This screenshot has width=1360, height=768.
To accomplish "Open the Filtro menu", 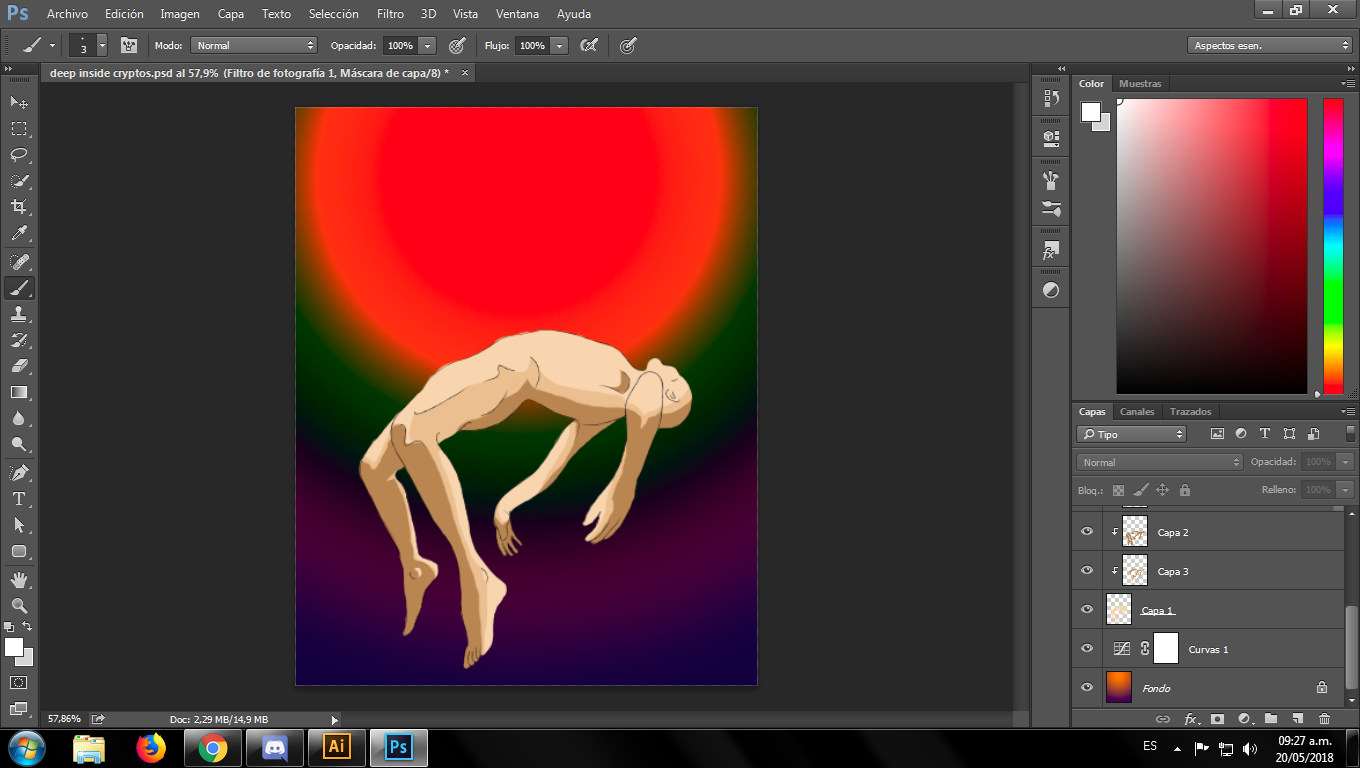I will pyautogui.click(x=390, y=14).
